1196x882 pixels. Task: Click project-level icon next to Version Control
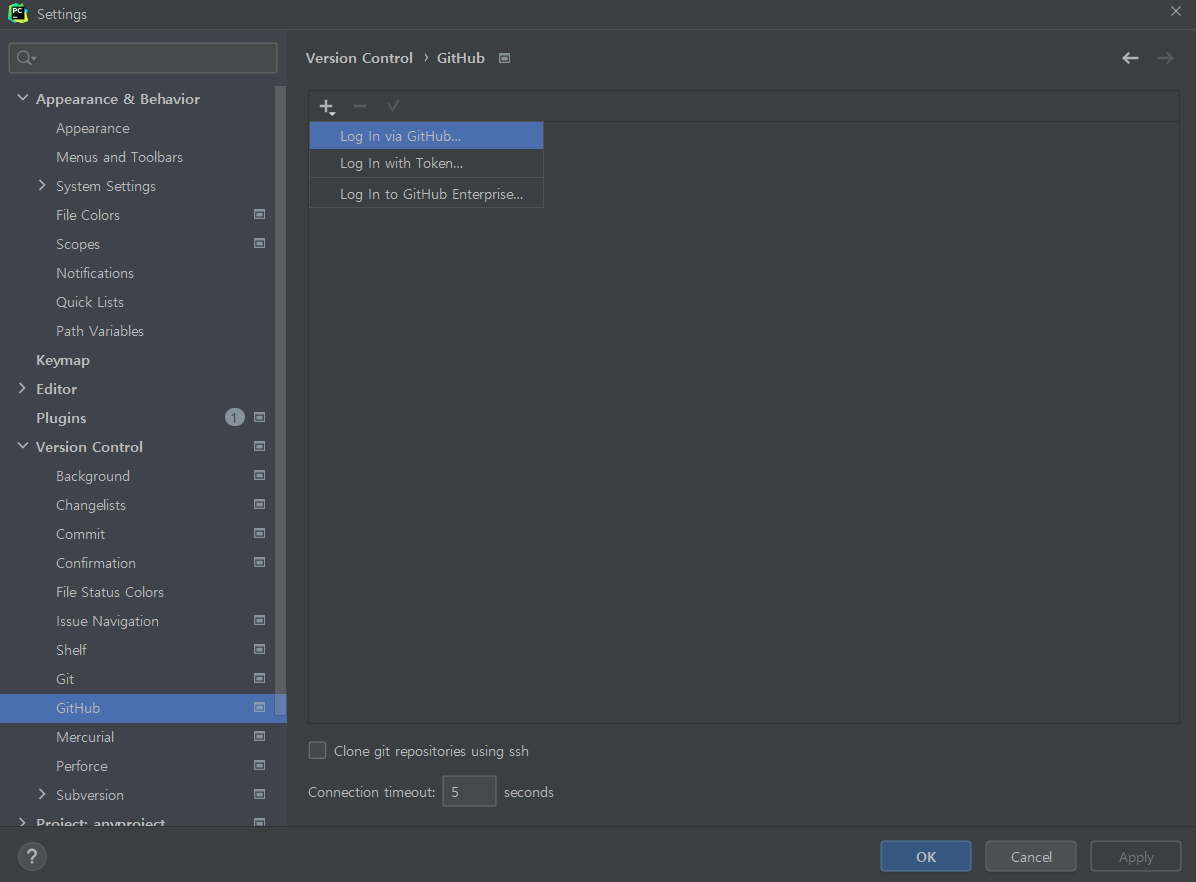coord(259,446)
